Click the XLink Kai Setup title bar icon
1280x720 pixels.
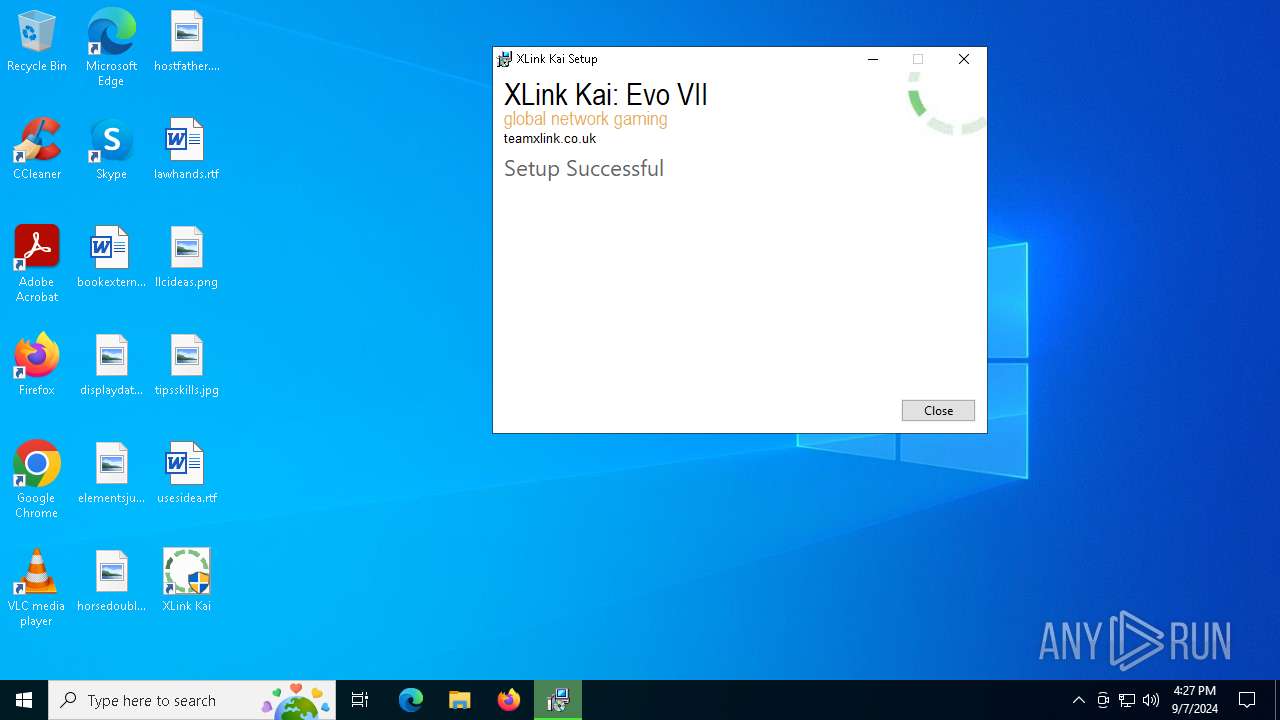tap(505, 59)
